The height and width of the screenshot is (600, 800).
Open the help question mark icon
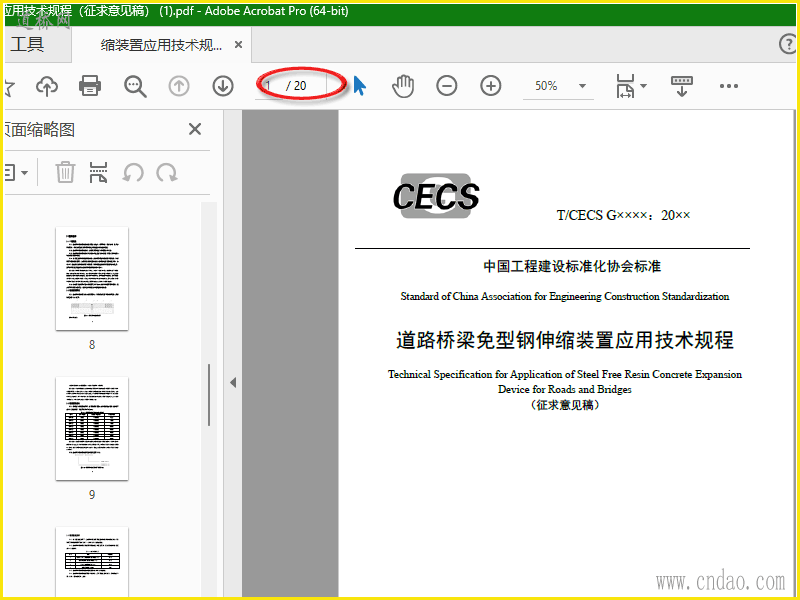[788, 44]
